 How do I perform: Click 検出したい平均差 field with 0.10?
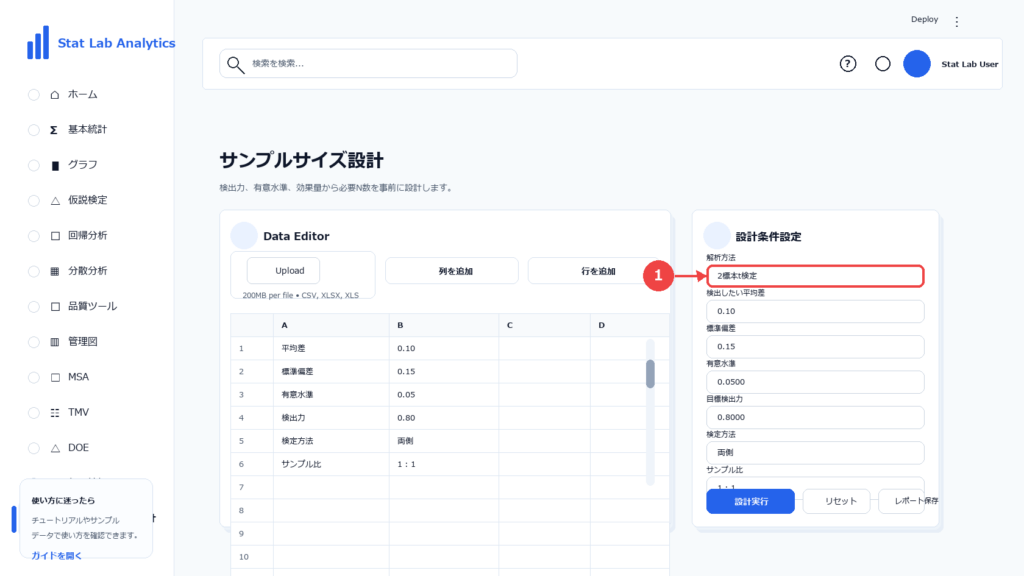point(815,311)
